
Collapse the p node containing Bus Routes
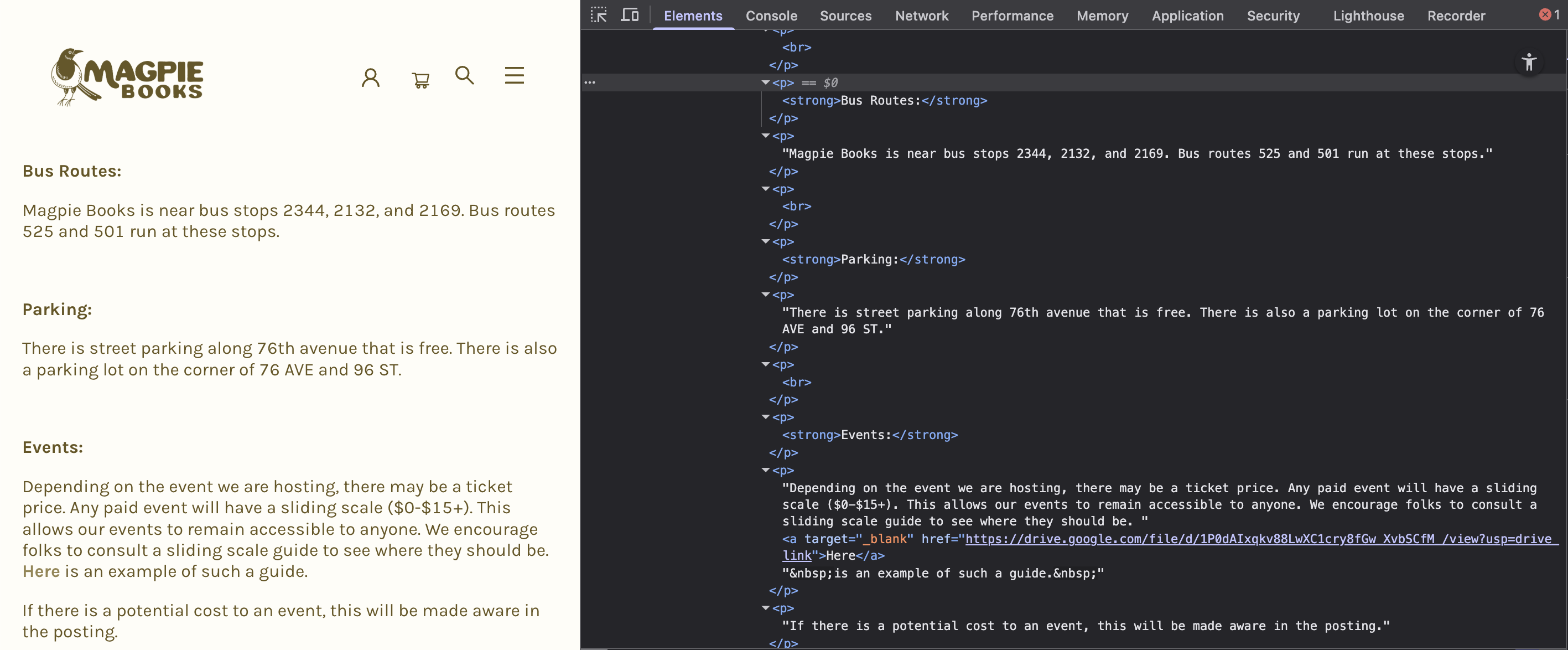coord(765,82)
